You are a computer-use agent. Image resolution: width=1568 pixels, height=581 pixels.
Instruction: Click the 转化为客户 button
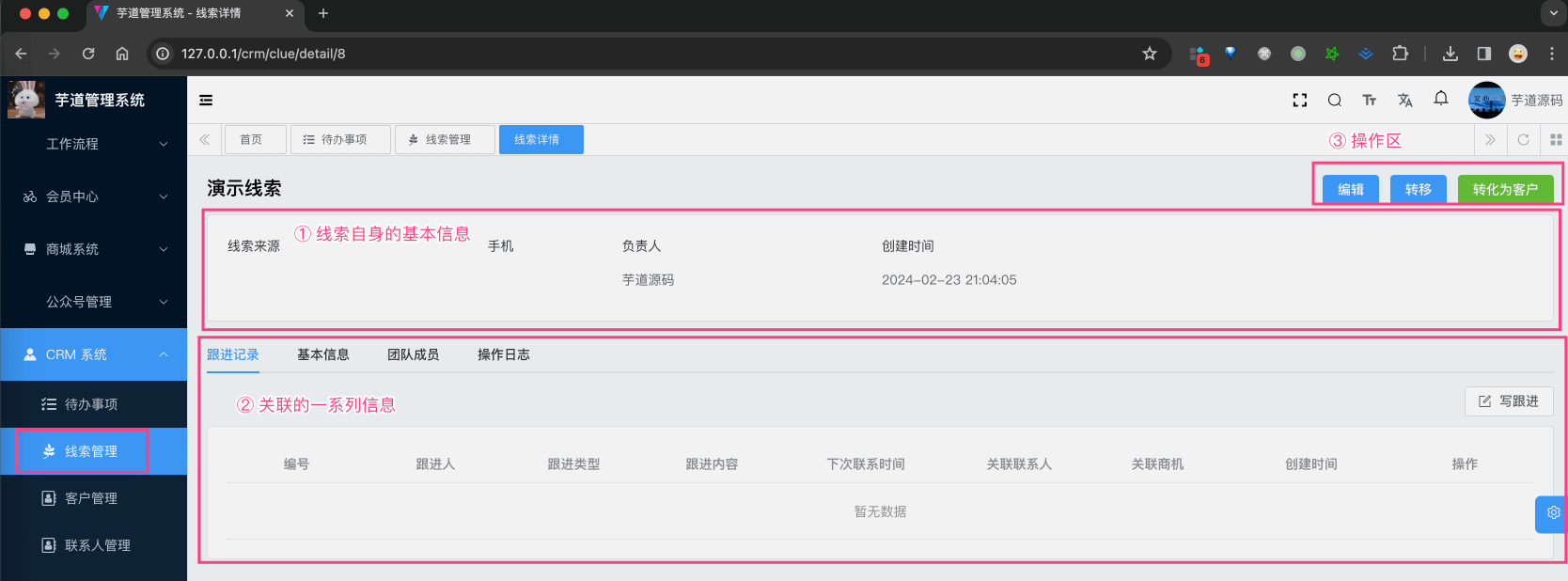1504,190
